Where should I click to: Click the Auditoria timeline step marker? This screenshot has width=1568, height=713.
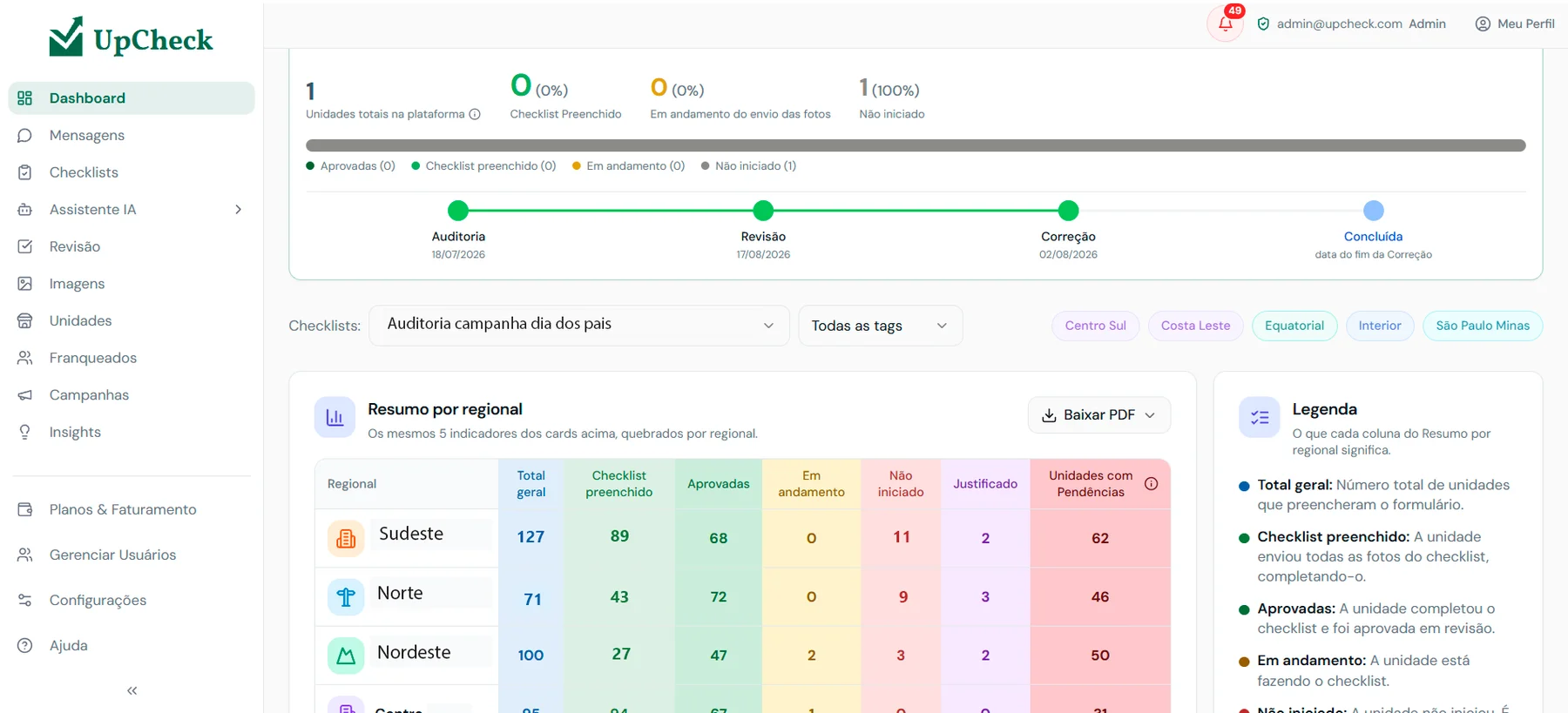click(458, 211)
